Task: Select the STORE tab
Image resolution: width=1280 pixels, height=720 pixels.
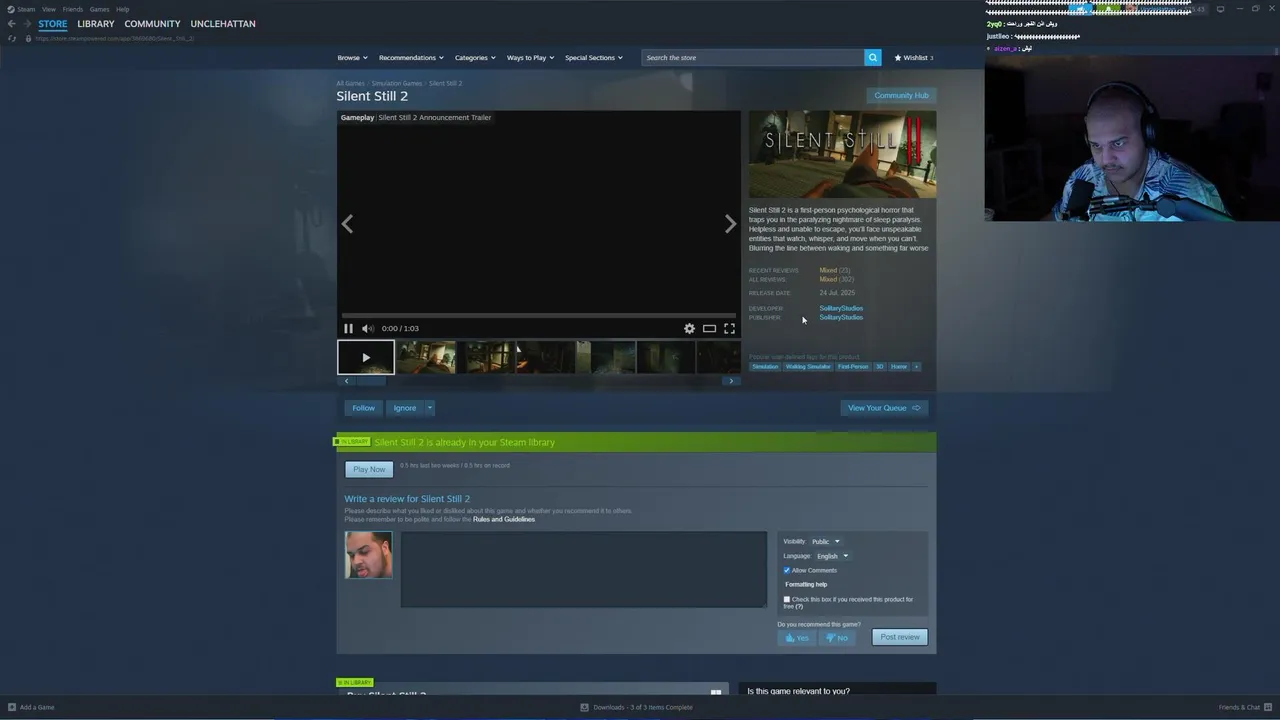Action: [x=53, y=24]
